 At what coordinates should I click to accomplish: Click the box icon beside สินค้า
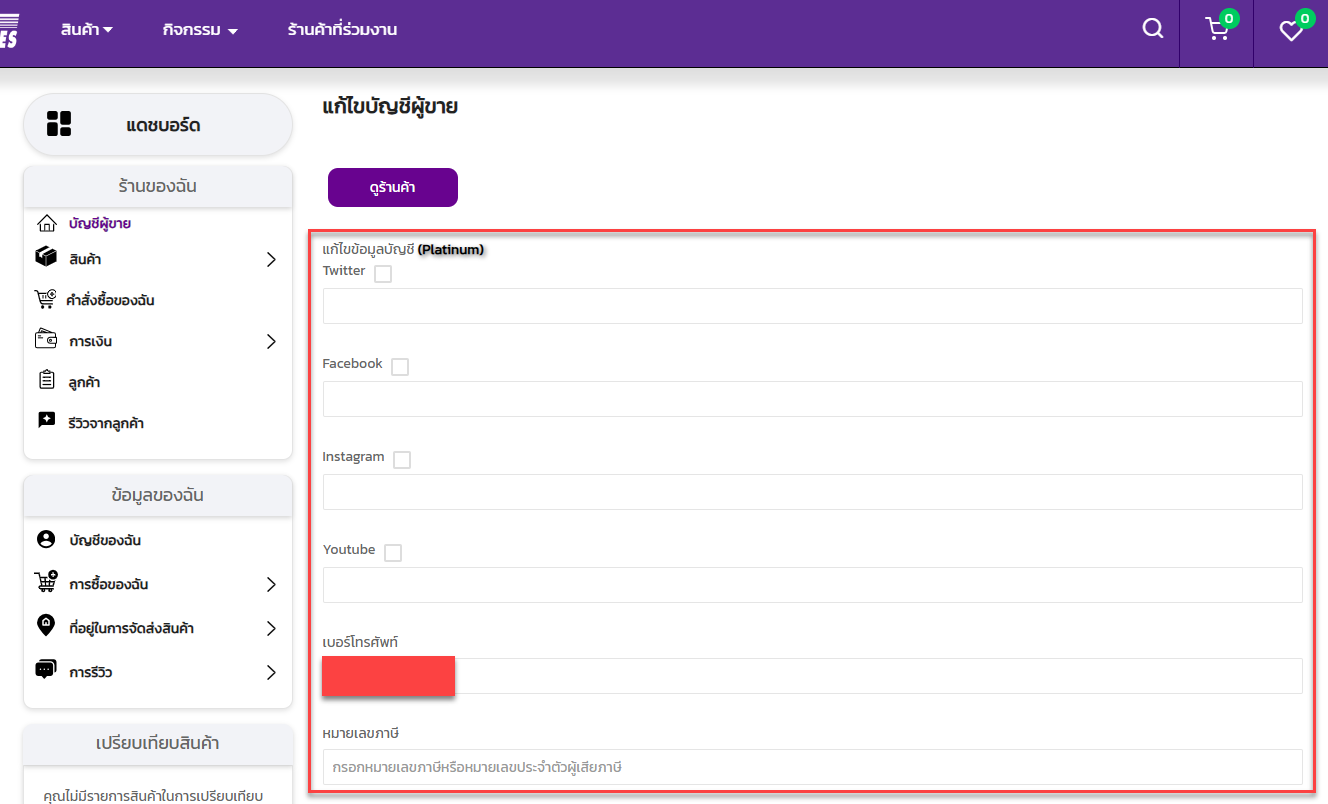(46, 258)
